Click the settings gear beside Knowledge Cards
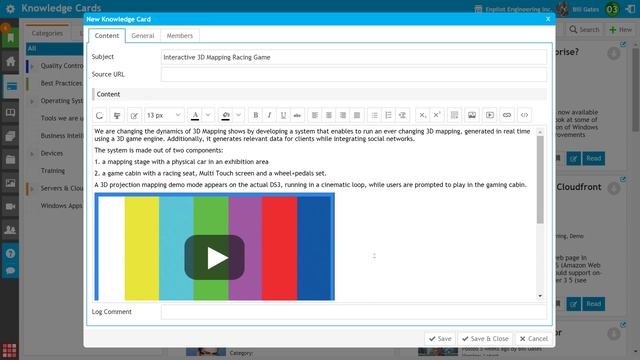 click(10, 9)
